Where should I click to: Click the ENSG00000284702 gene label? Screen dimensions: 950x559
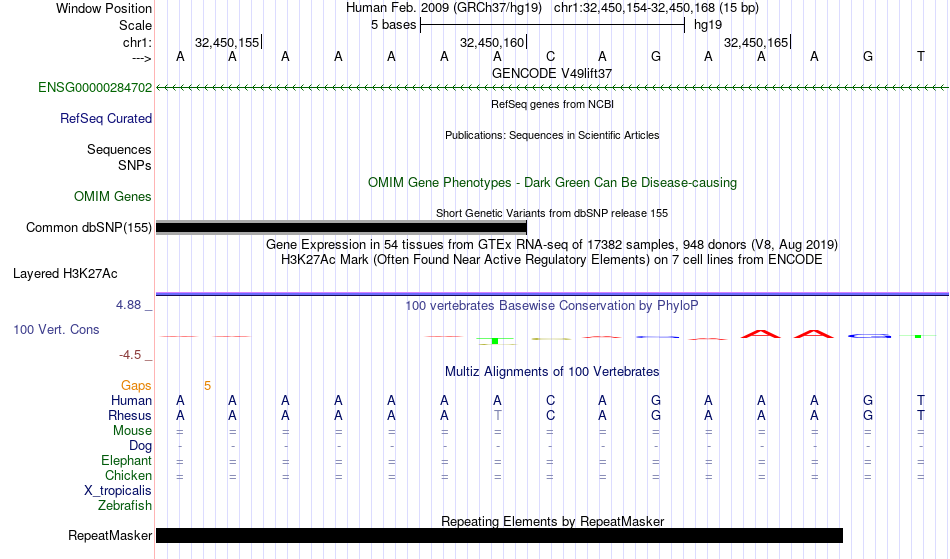click(x=95, y=87)
